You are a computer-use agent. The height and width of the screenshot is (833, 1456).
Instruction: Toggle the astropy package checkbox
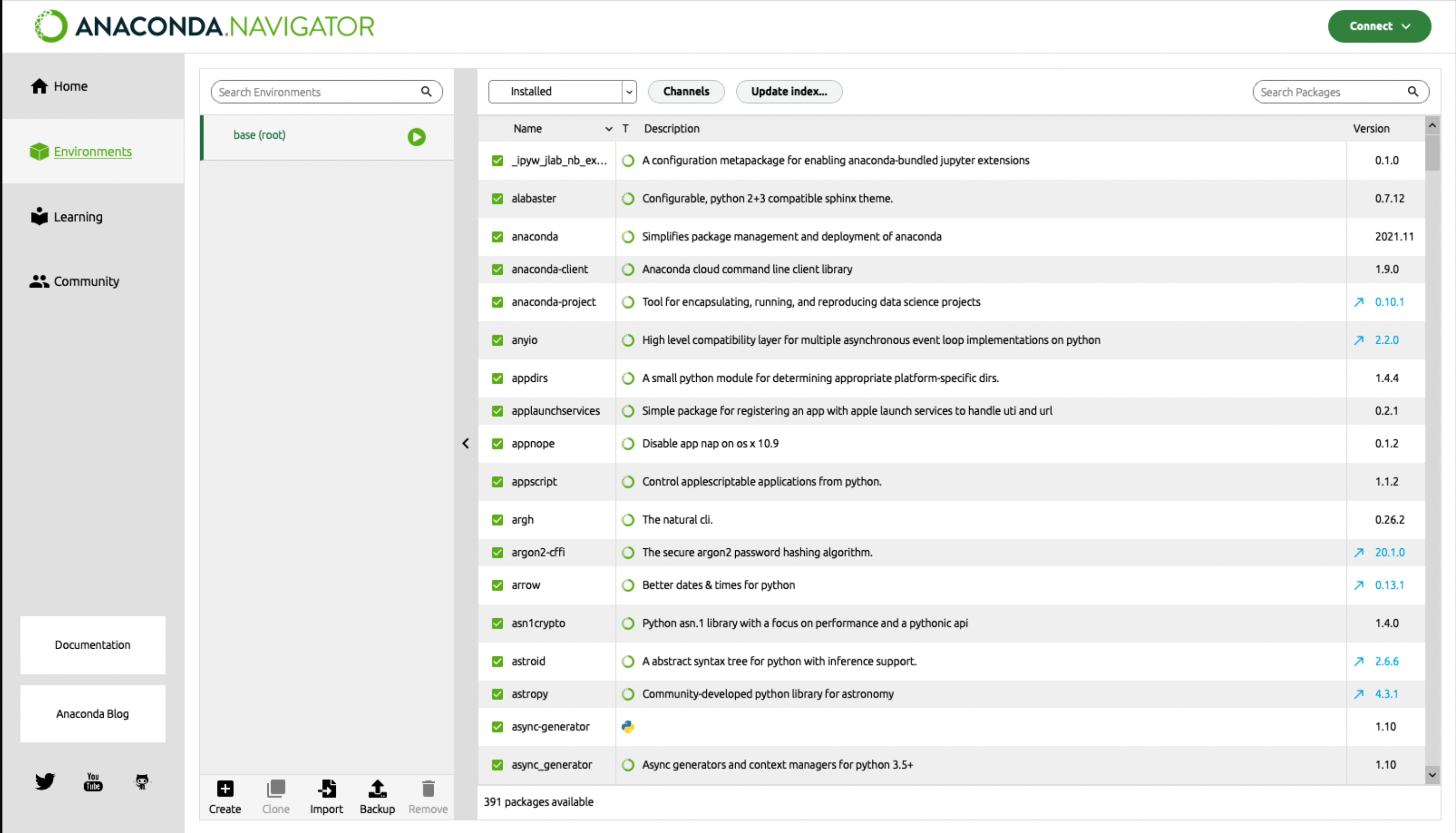pyautogui.click(x=498, y=694)
